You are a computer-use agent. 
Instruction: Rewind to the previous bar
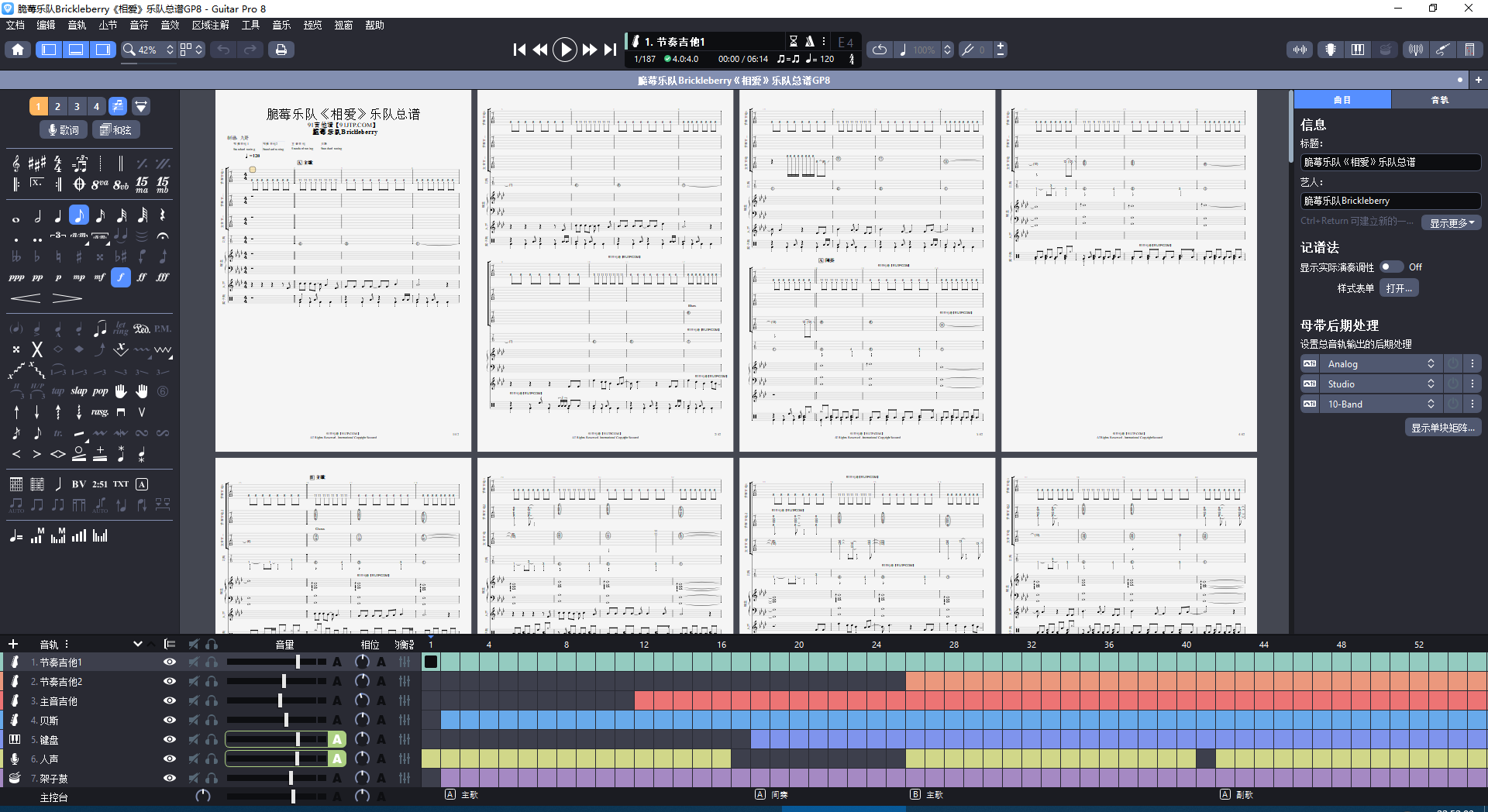540,50
